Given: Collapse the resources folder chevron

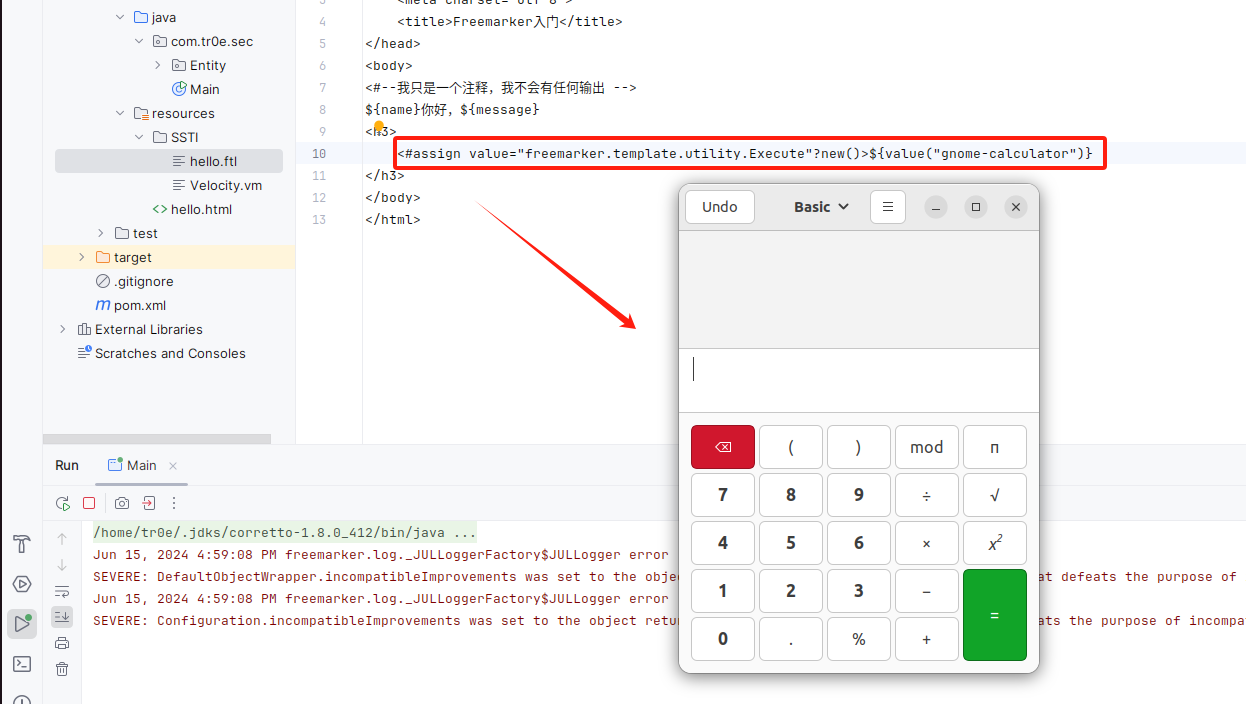Looking at the screenshot, I should click(x=121, y=113).
